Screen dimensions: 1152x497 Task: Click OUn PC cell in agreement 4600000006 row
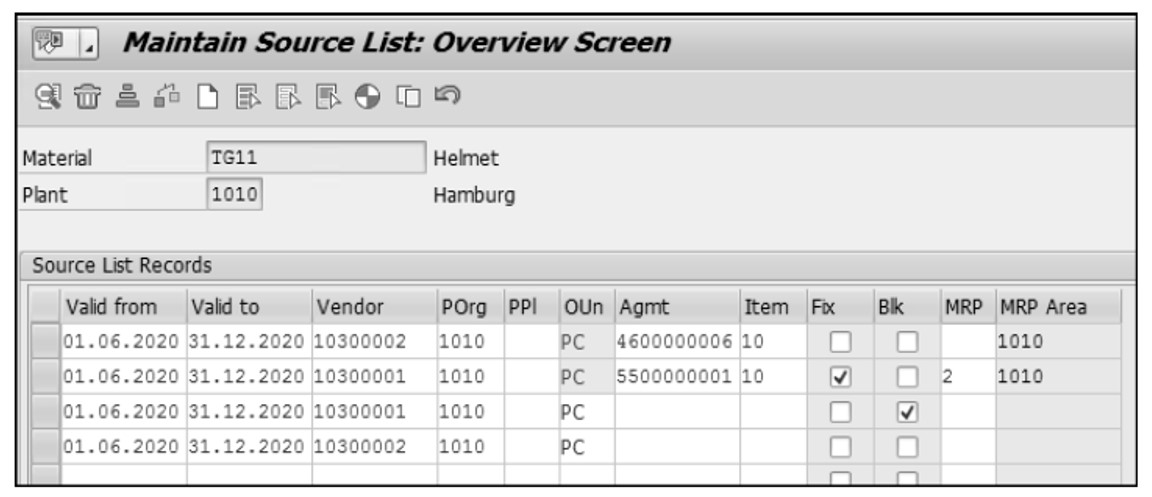[x=587, y=342]
